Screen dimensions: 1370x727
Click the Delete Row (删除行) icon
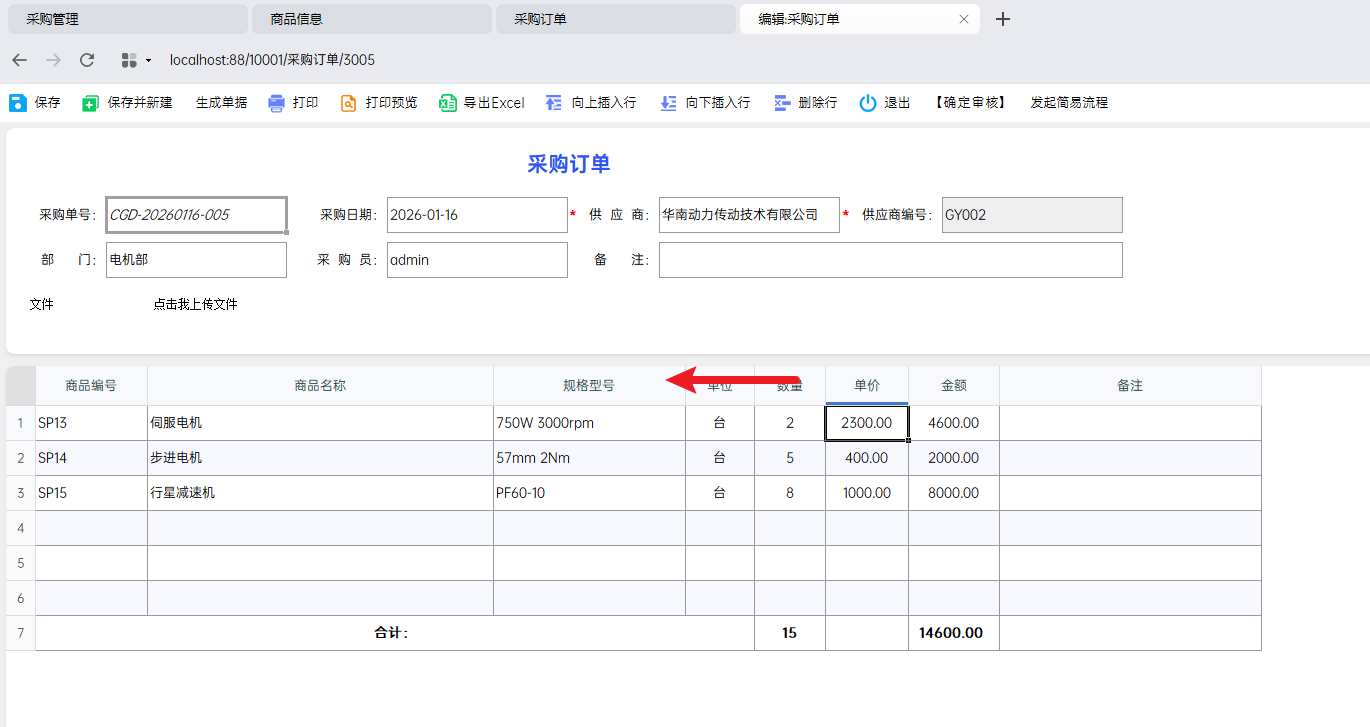[782, 103]
